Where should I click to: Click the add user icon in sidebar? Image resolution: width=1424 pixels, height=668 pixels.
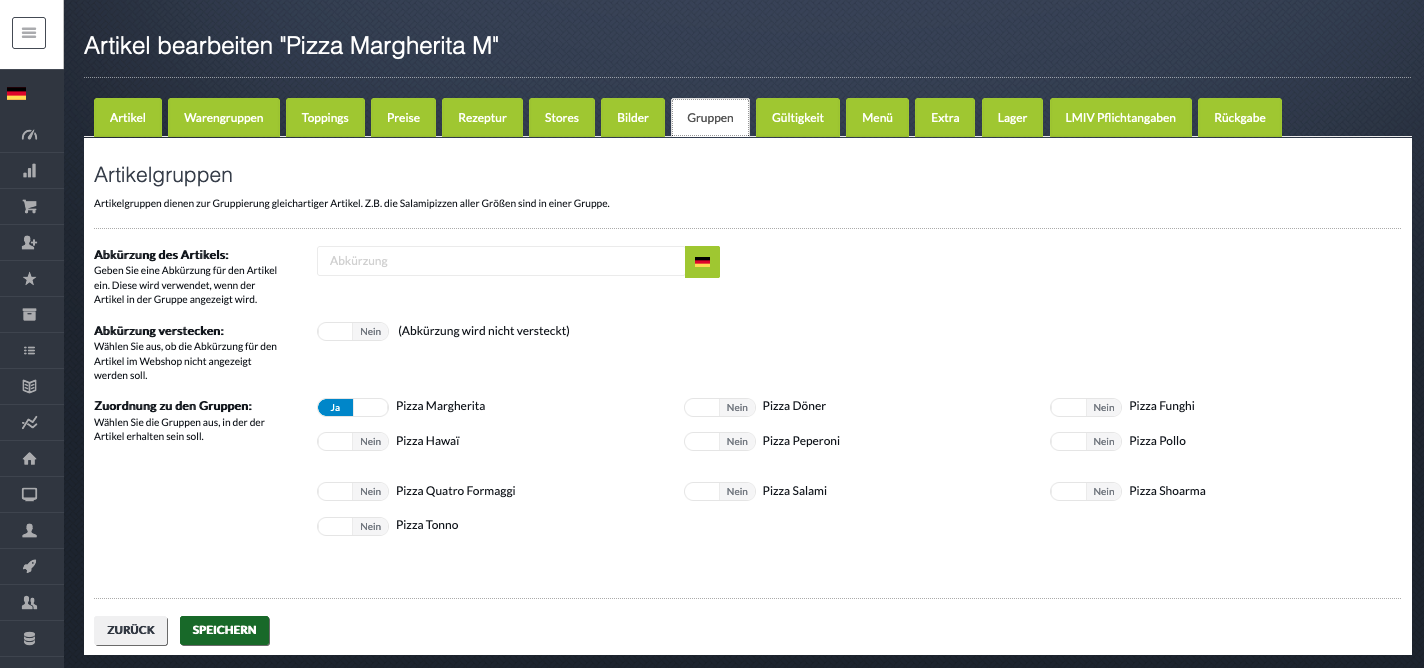(x=29, y=243)
